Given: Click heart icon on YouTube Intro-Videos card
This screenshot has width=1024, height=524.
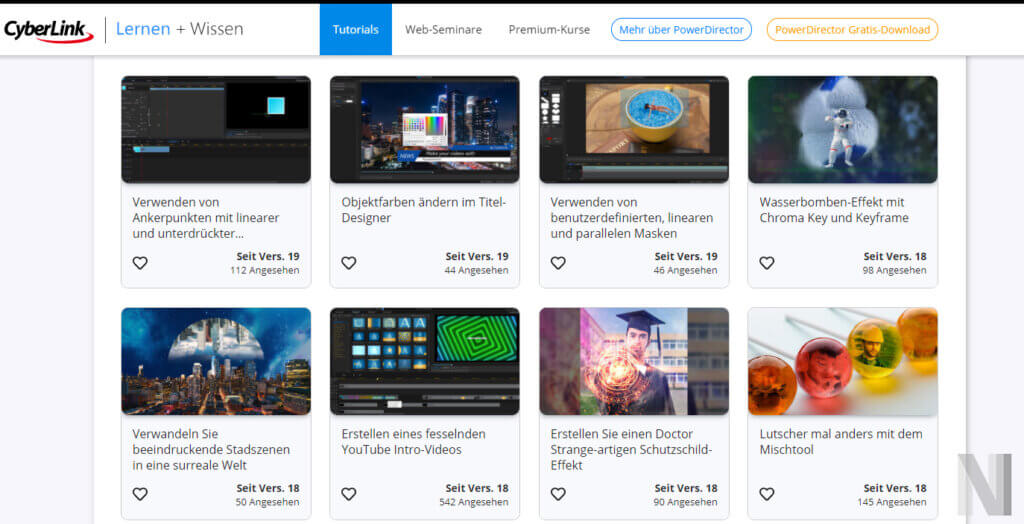Looking at the screenshot, I should point(349,494).
